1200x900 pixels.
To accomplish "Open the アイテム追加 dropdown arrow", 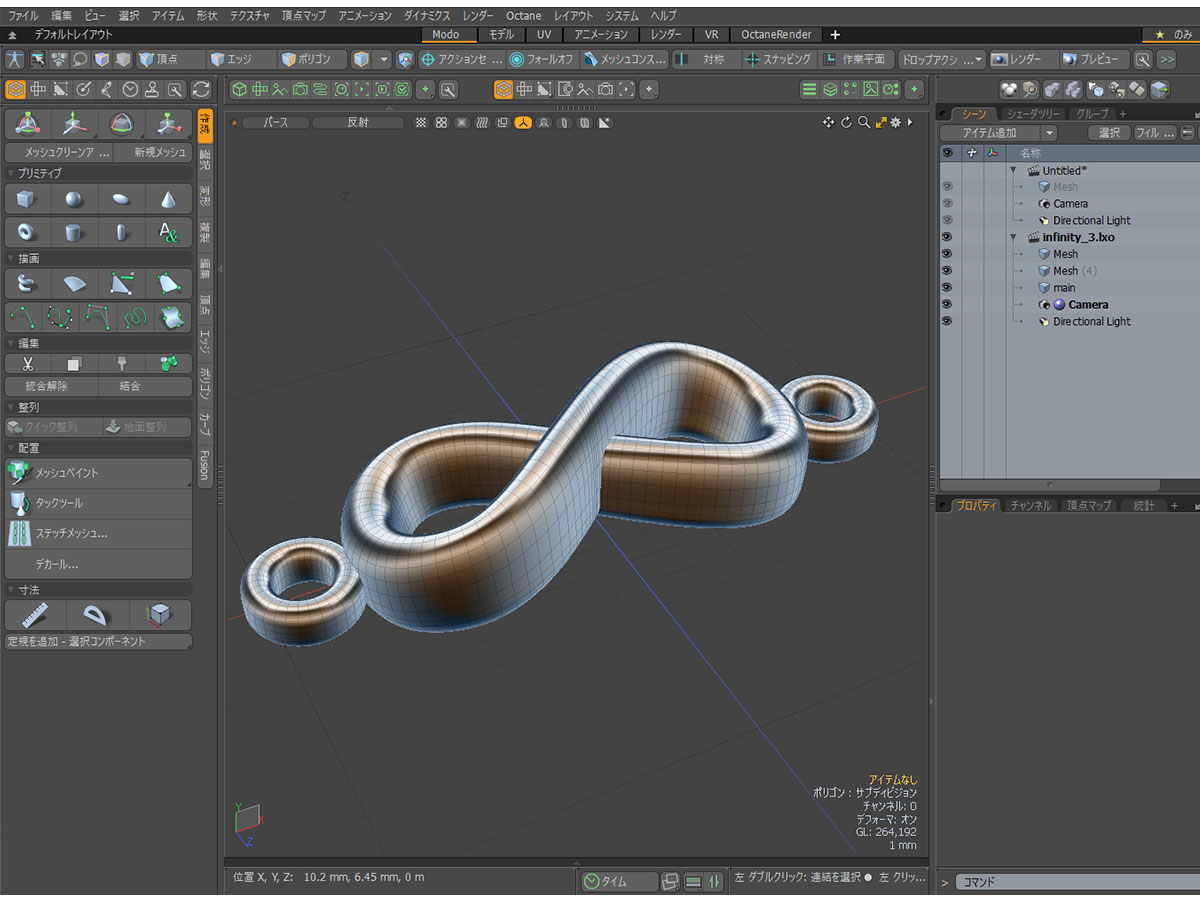I will [1048, 133].
